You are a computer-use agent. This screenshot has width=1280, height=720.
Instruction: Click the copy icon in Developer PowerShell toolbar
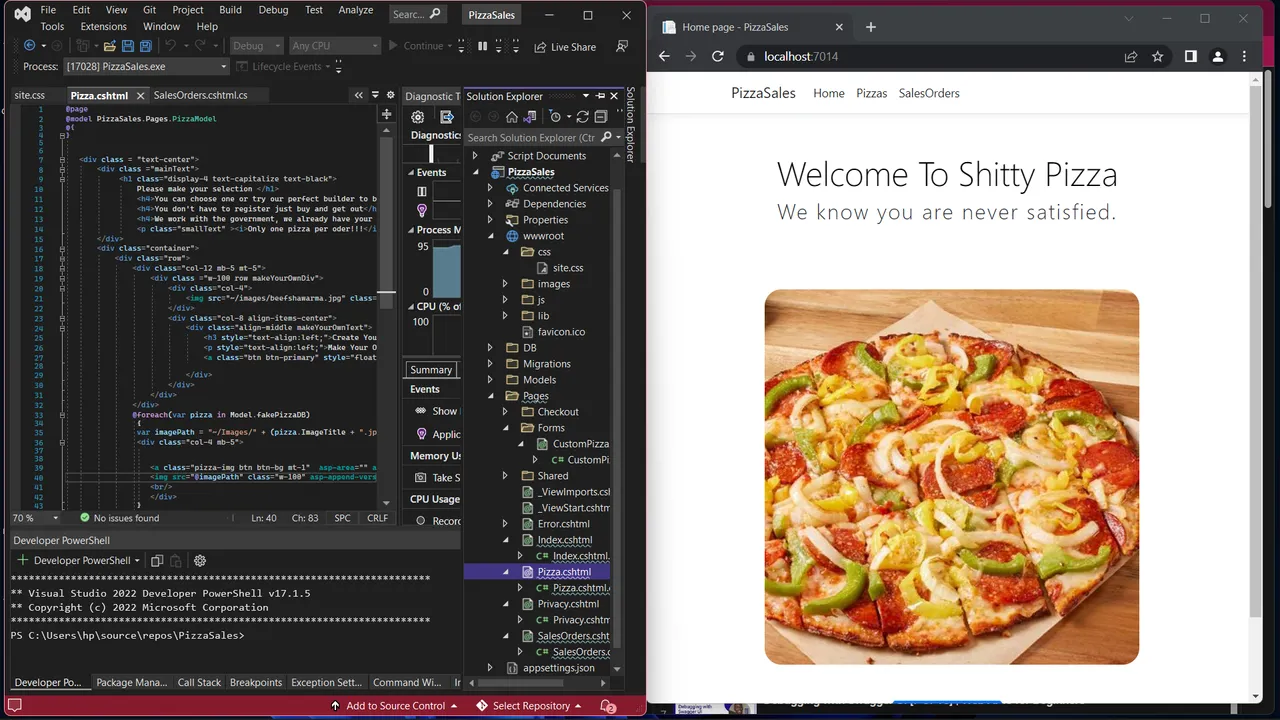[x=157, y=561]
